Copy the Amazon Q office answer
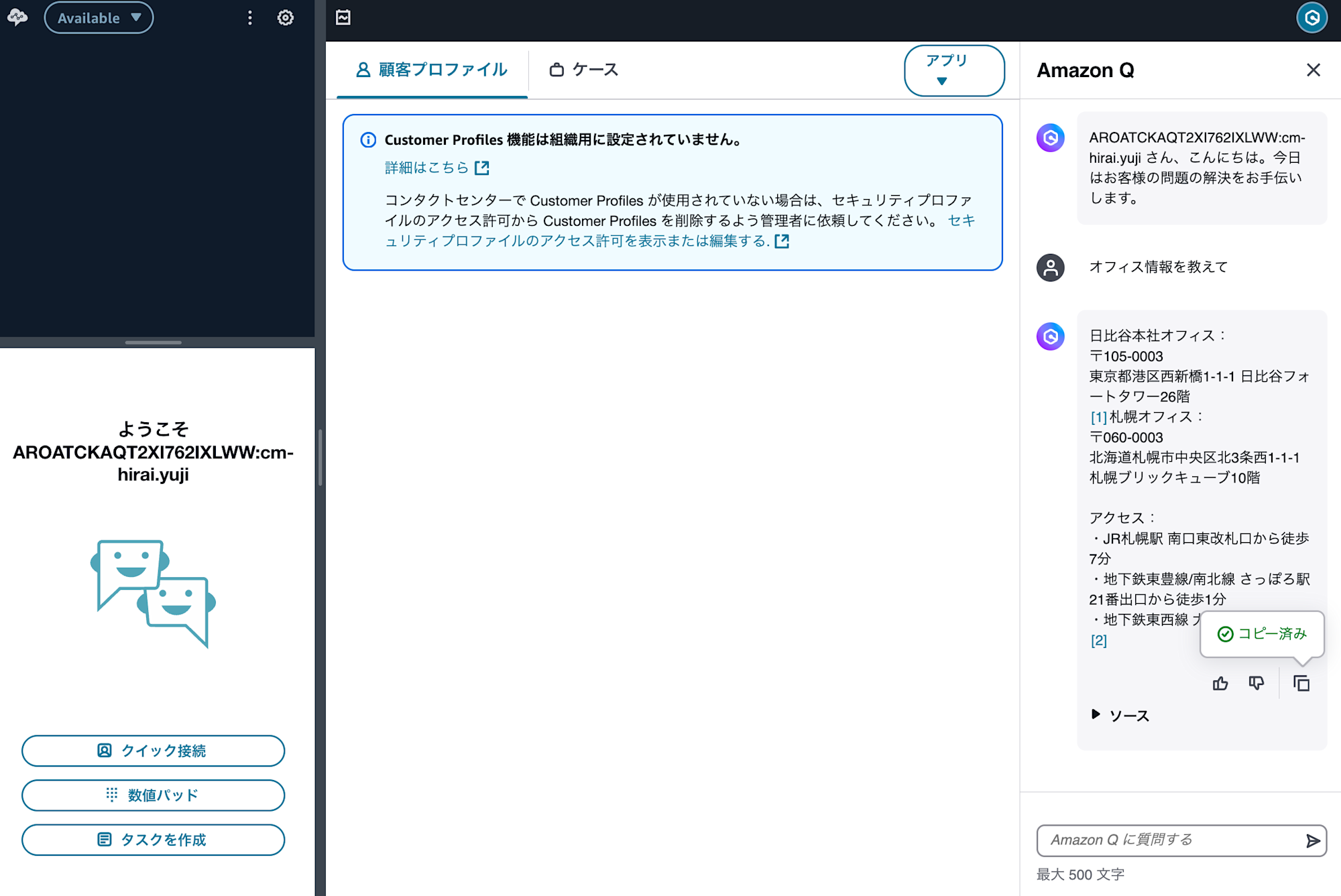This screenshot has width=1341, height=896. [x=1301, y=683]
